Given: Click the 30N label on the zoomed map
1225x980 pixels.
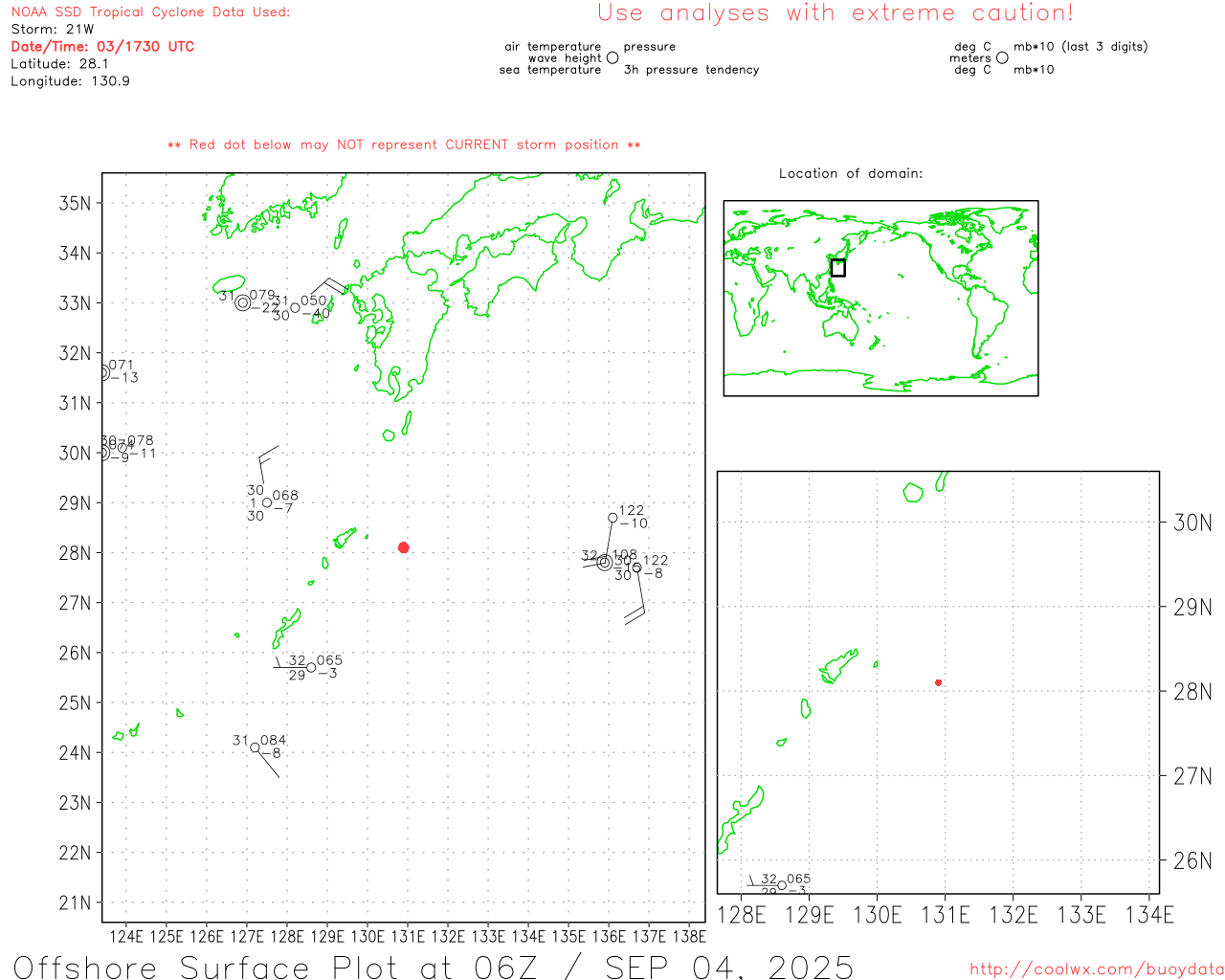Looking at the screenshot, I should tap(1192, 523).
